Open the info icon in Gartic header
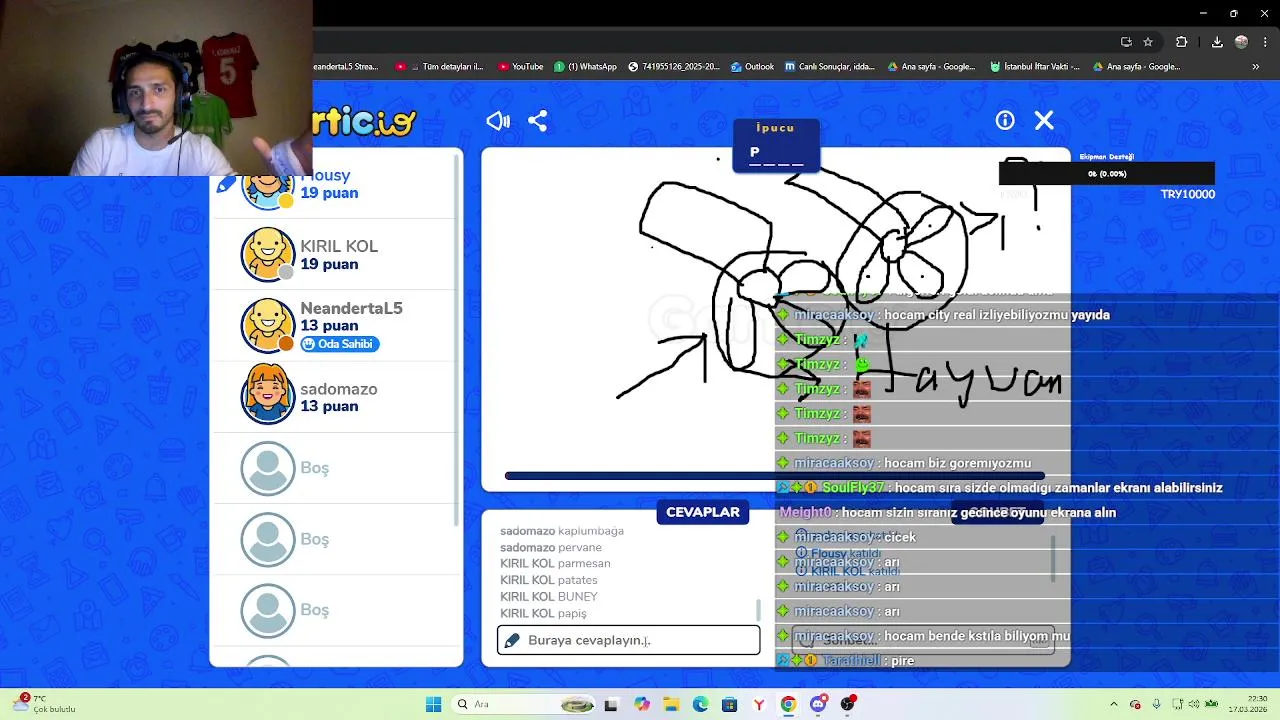This screenshot has width=1280, height=720. [x=1005, y=120]
